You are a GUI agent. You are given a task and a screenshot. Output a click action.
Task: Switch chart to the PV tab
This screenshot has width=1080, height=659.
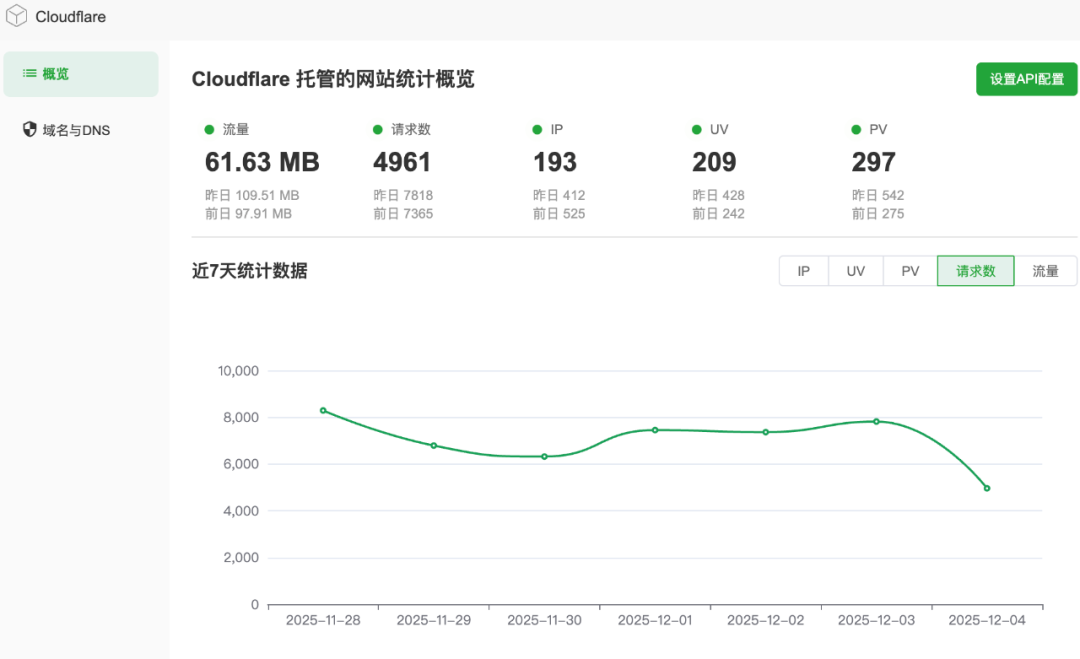910,271
